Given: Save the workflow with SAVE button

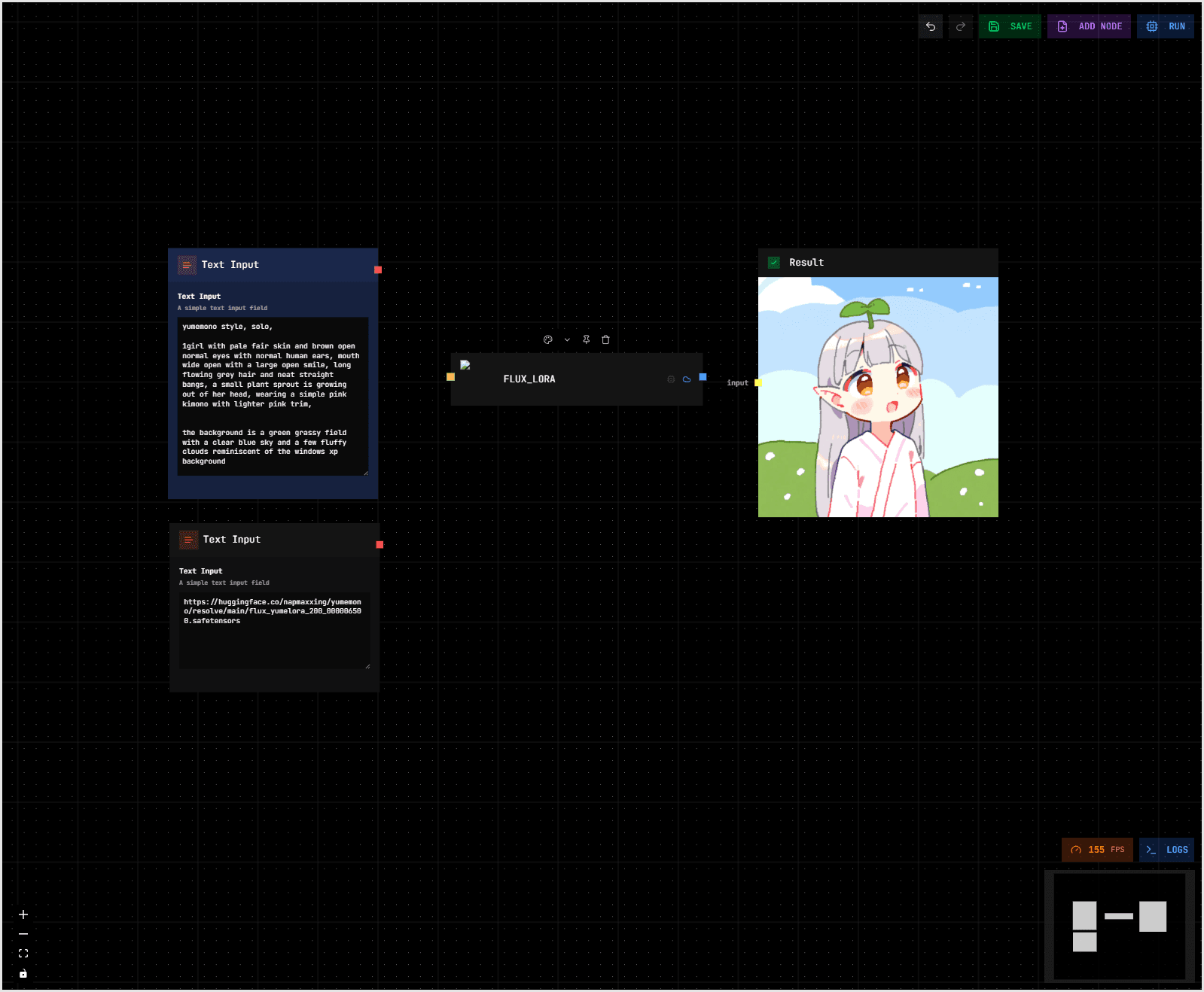Looking at the screenshot, I should [x=1010, y=26].
